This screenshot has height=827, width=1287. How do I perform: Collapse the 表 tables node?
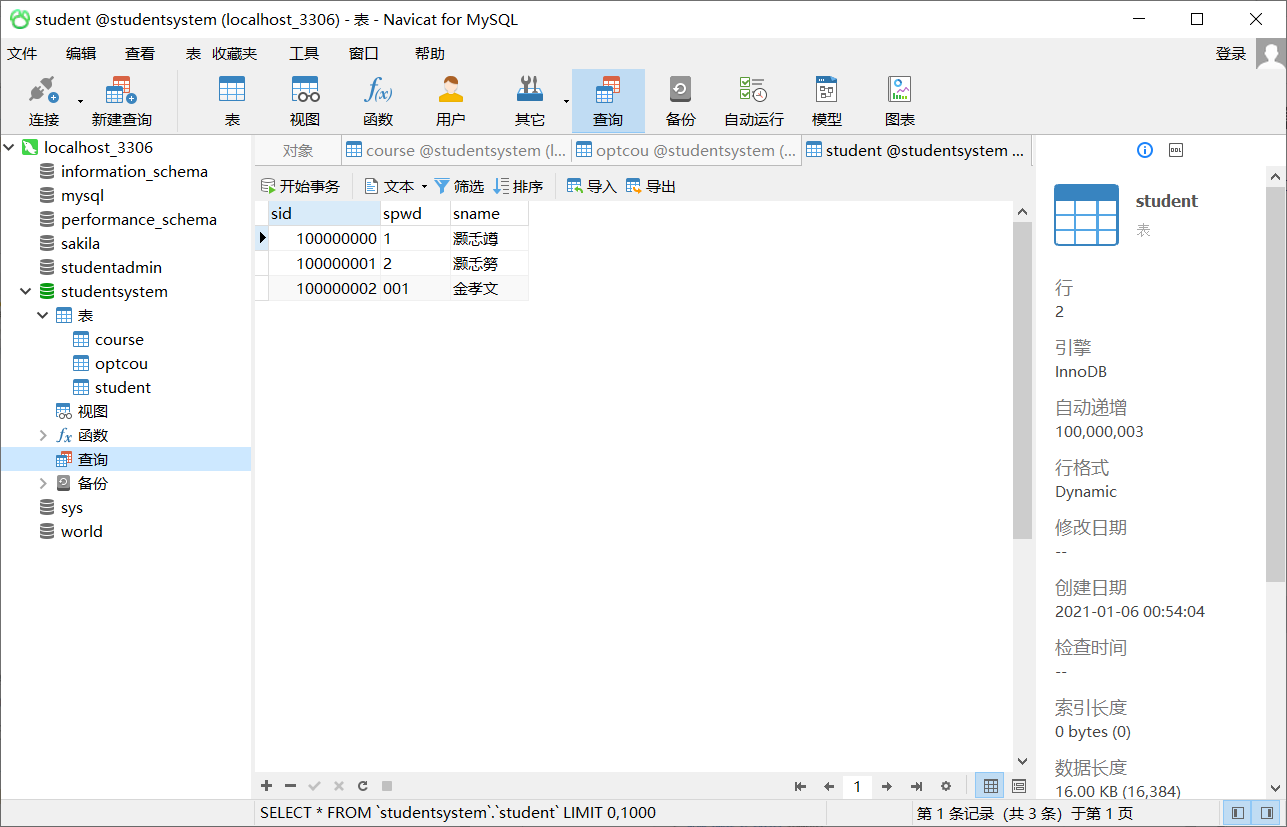(43, 315)
